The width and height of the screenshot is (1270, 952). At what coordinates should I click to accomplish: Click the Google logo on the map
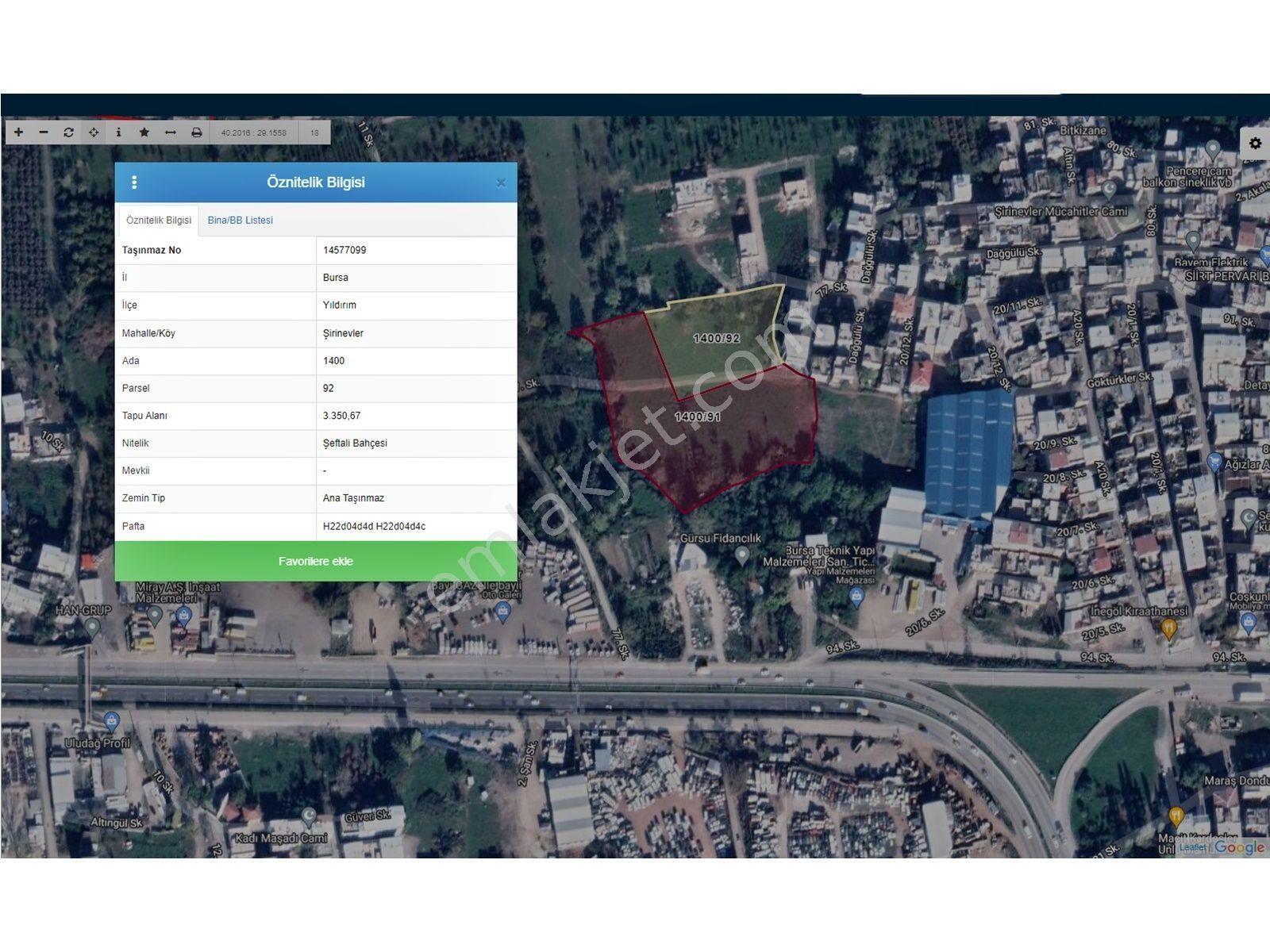(x=1239, y=847)
